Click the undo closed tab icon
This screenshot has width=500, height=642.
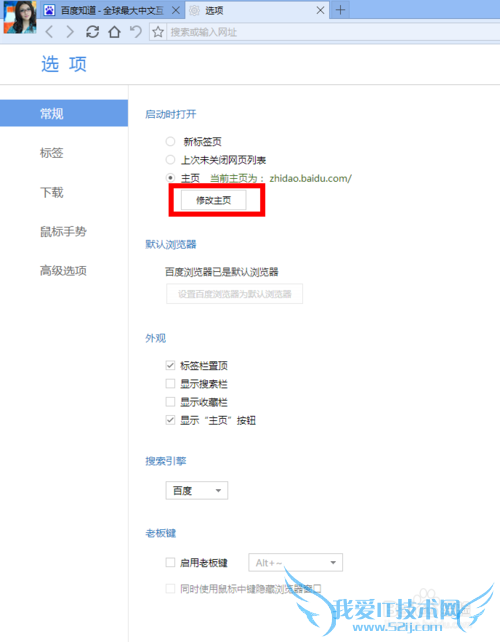(x=136, y=32)
